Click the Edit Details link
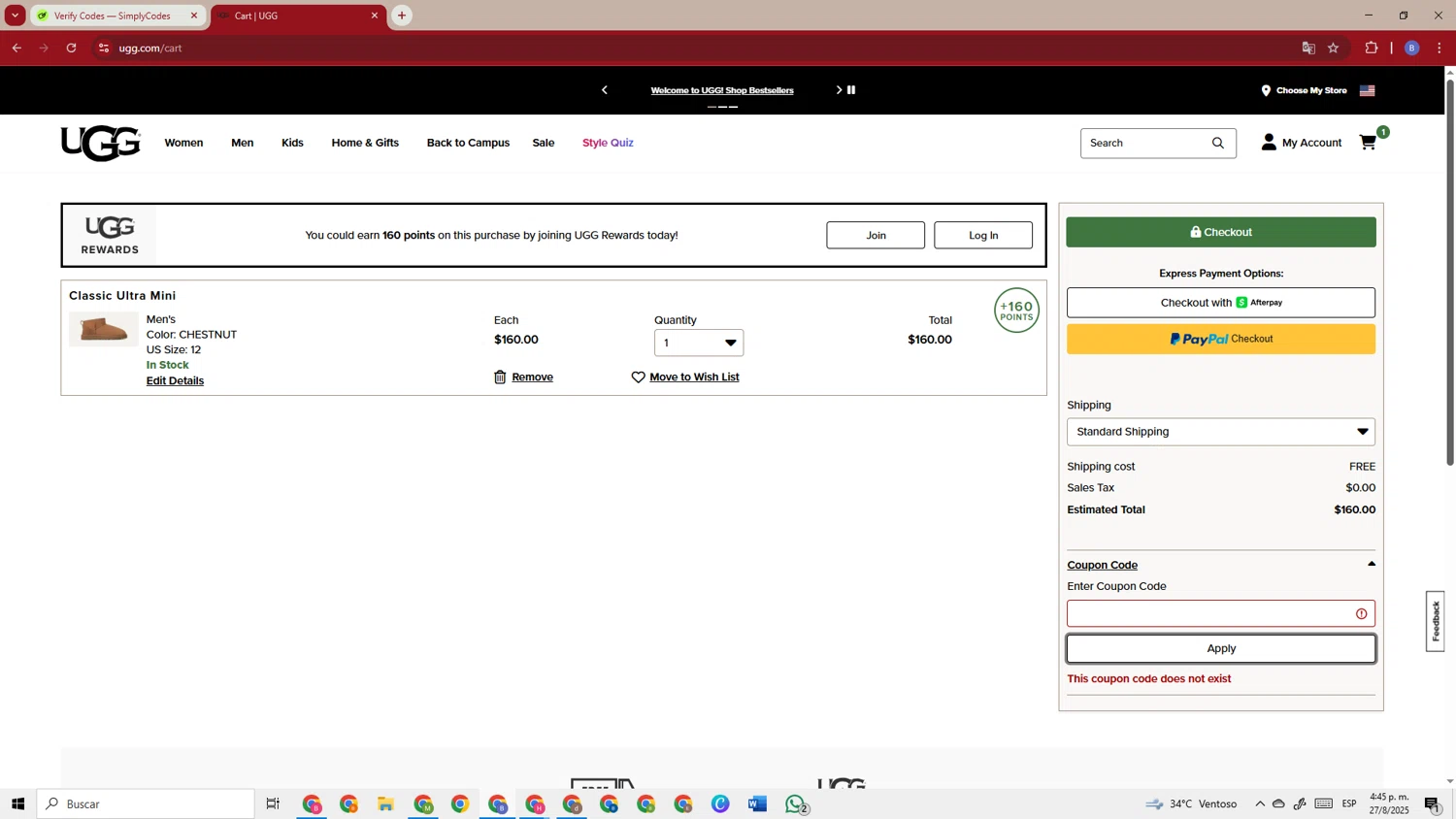The image size is (1456, 819). (175, 380)
